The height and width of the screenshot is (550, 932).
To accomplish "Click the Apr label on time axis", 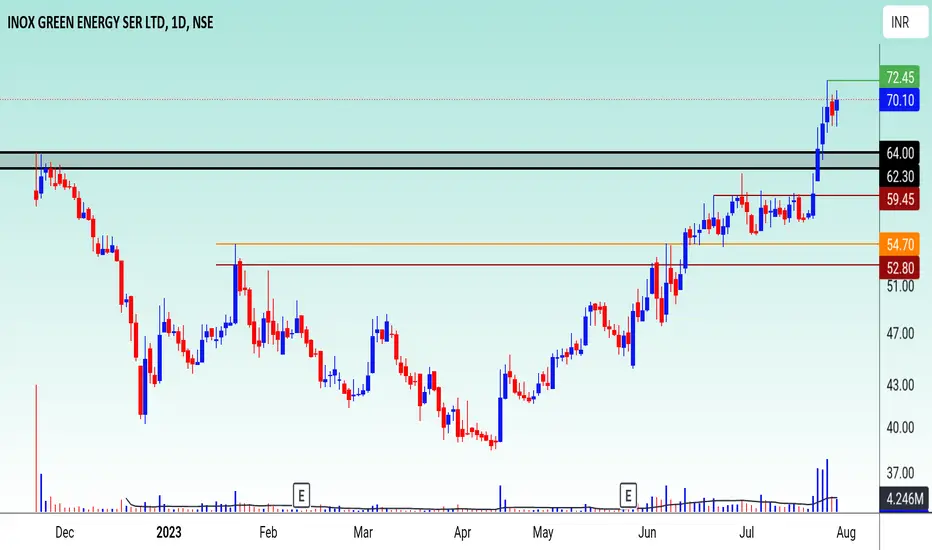I will click(462, 532).
